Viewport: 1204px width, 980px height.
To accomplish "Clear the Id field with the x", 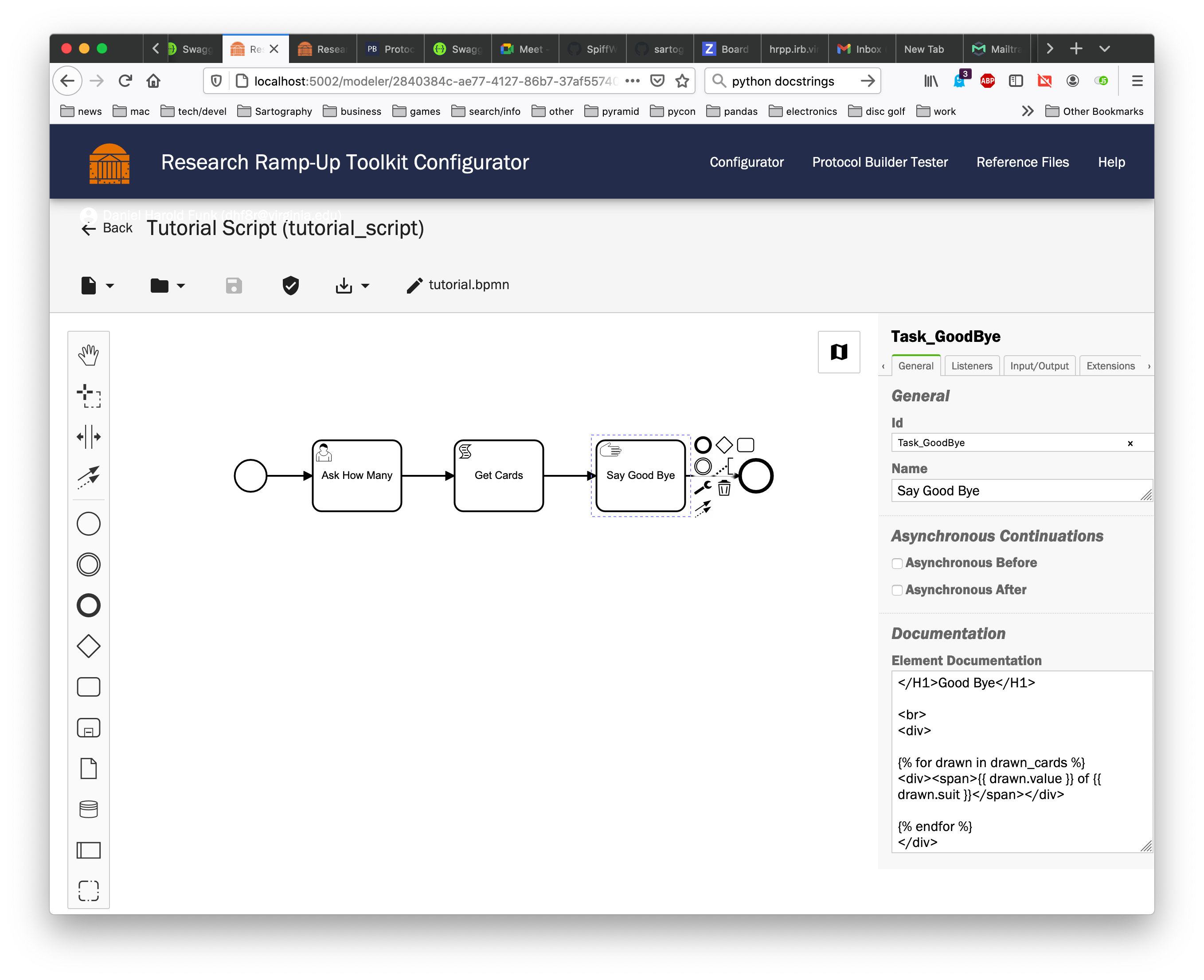I will click(x=1130, y=443).
